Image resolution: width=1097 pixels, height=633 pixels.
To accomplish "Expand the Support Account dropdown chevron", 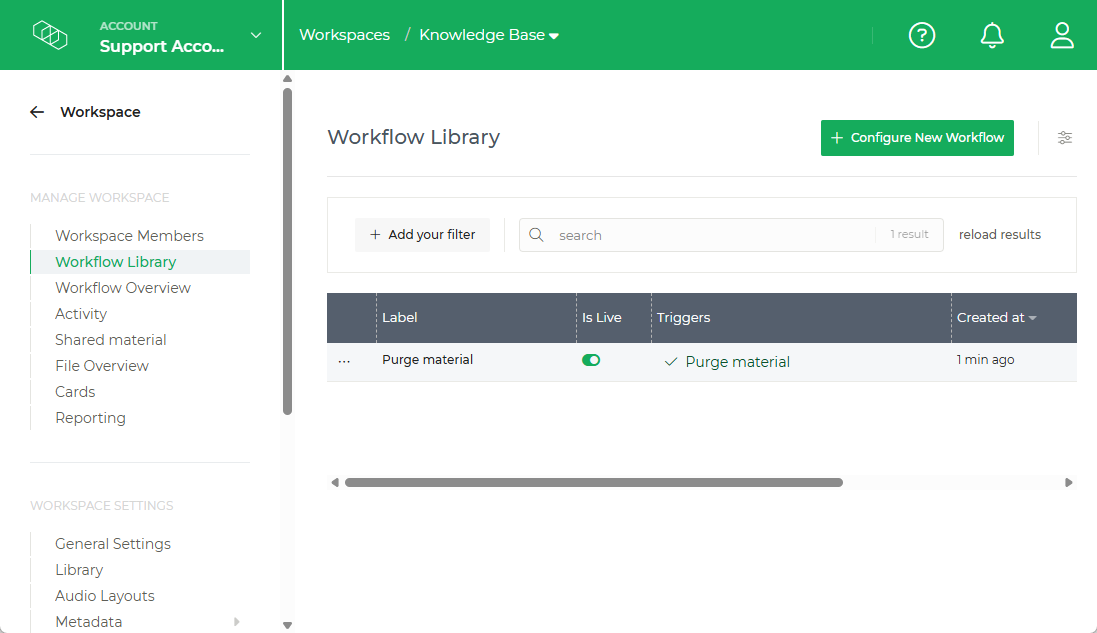I will 256,35.
